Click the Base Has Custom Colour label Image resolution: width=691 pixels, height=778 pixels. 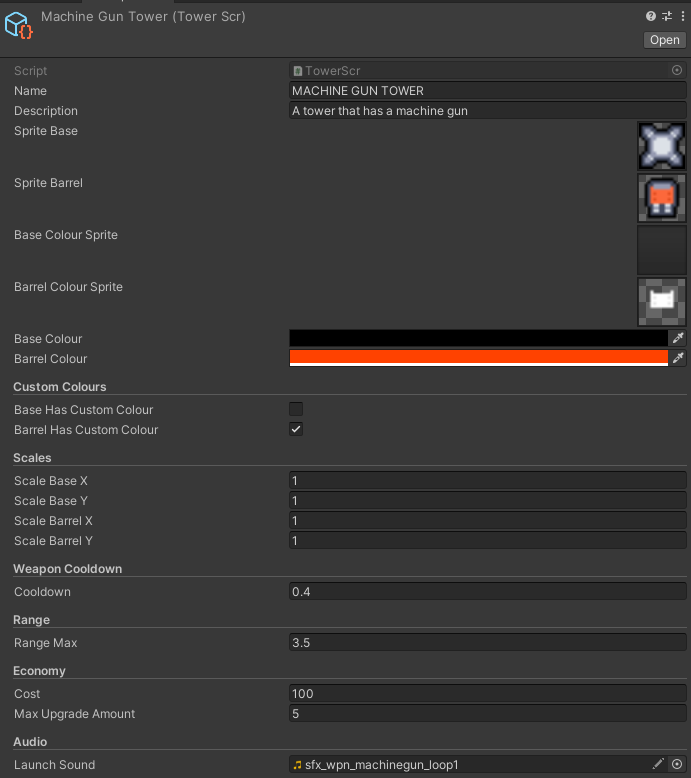pos(83,409)
